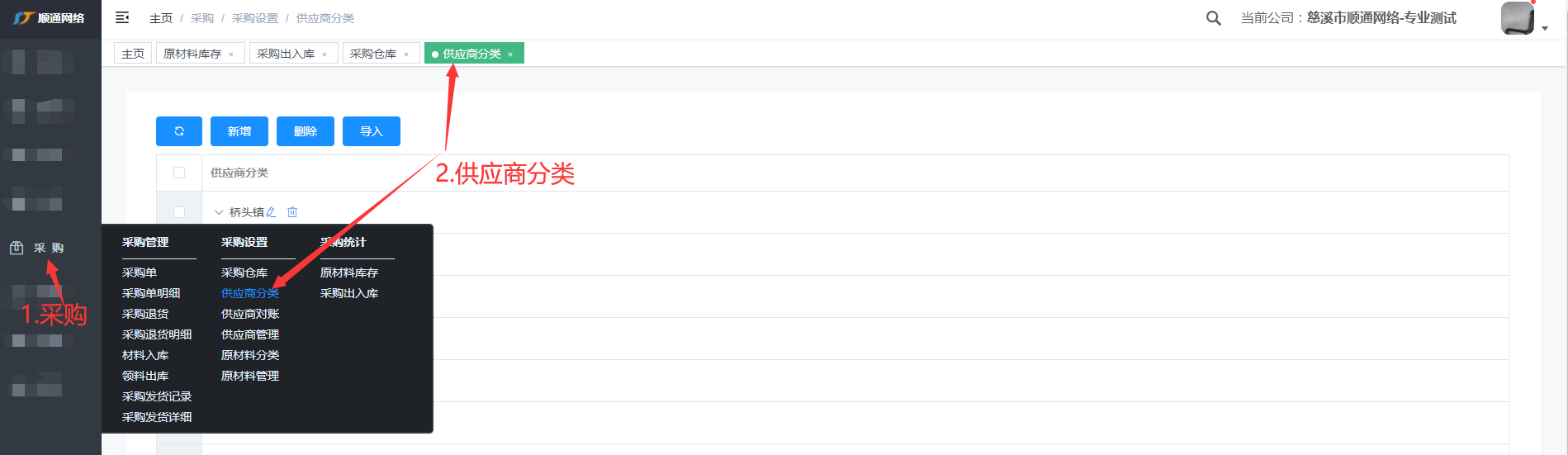Close the 原材料库存 tab
Viewport: 1568px width, 455px height.
[x=231, y=55]
